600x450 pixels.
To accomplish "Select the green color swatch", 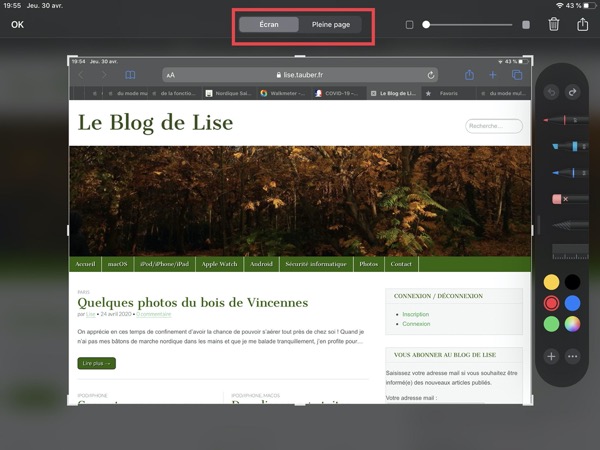I will pos(550,324).
